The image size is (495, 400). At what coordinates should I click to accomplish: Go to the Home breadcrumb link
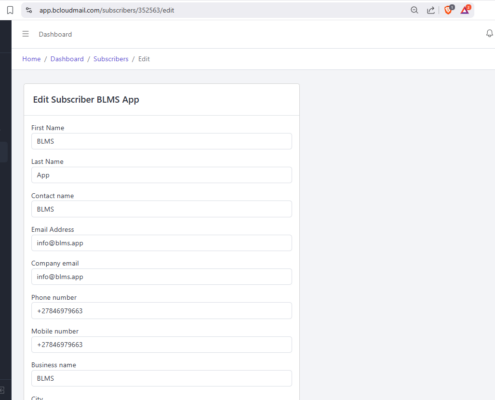click(31, 59)
